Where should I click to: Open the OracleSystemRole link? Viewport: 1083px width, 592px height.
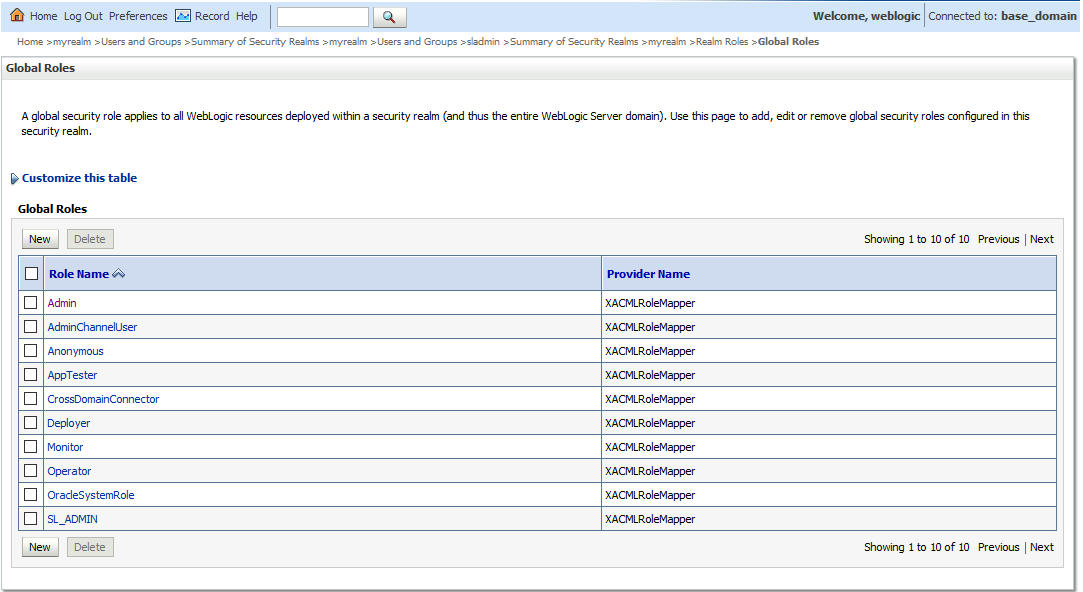point(90,495)
